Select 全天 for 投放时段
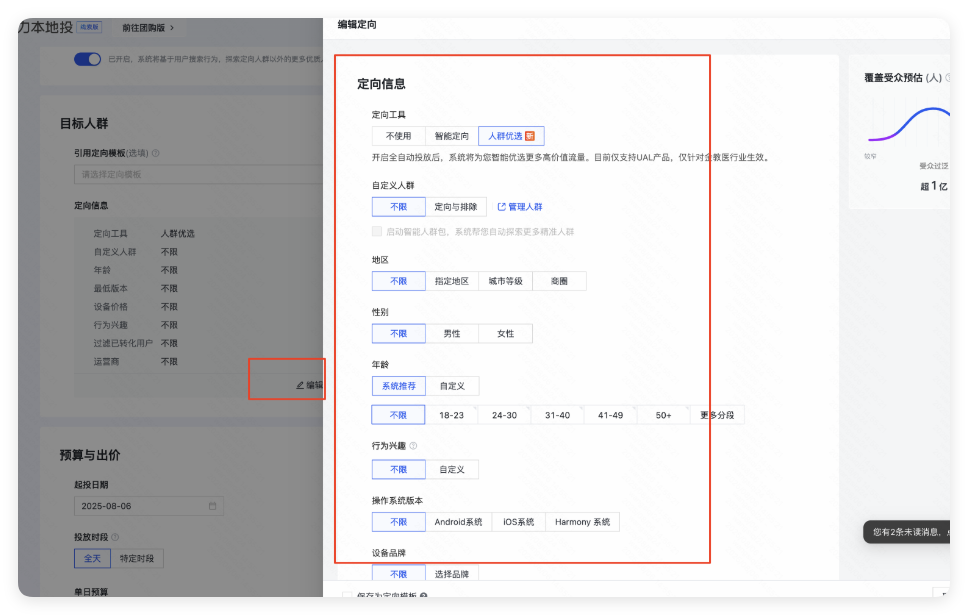Image resolution: width=968 pixels, height=615 pixels. tap(92, 558)
